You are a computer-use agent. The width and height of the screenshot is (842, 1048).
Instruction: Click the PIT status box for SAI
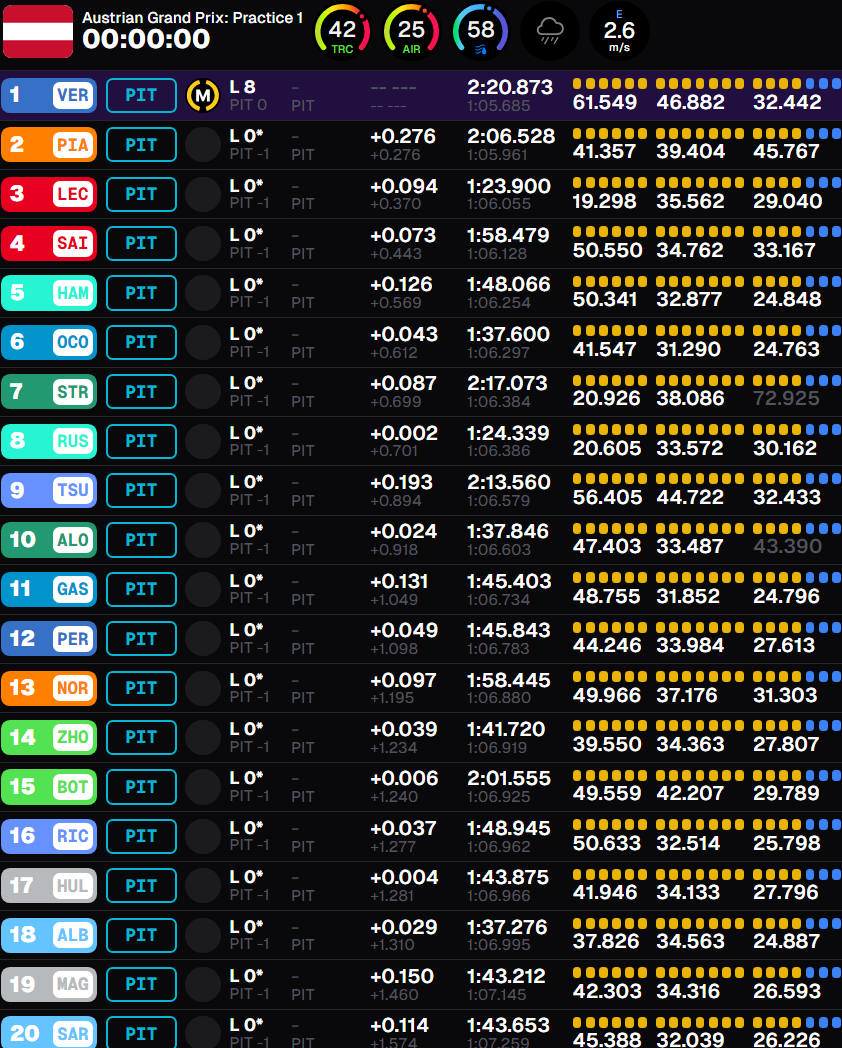pos(142,243)
